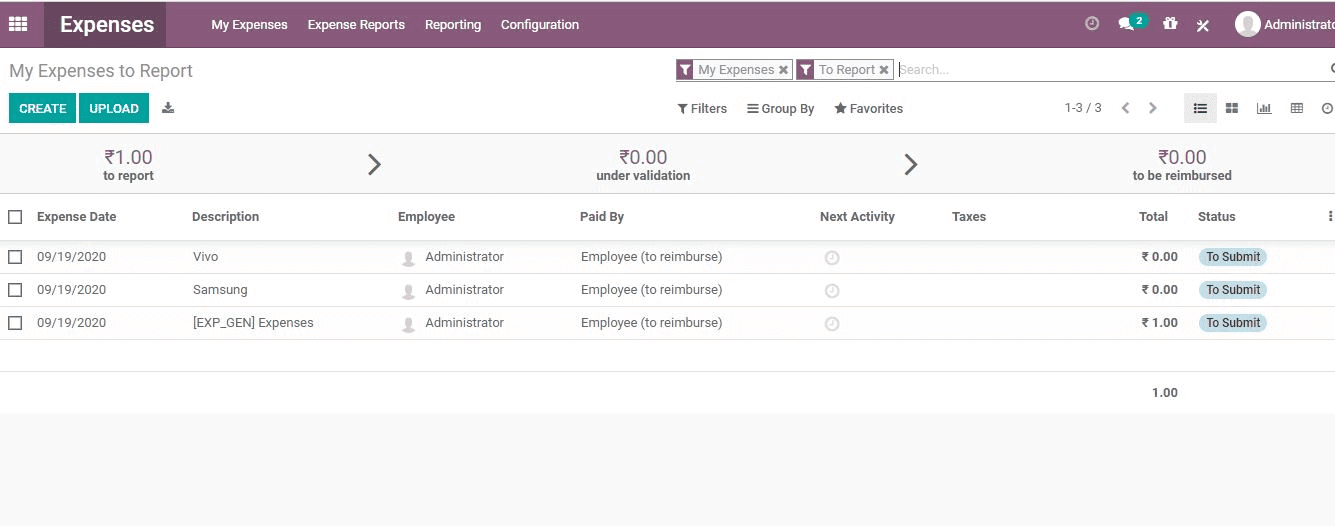Click the [EXP_GEN] Expenses row activity clock
This screenshot has width=1335, height=526.
point(832,324)
